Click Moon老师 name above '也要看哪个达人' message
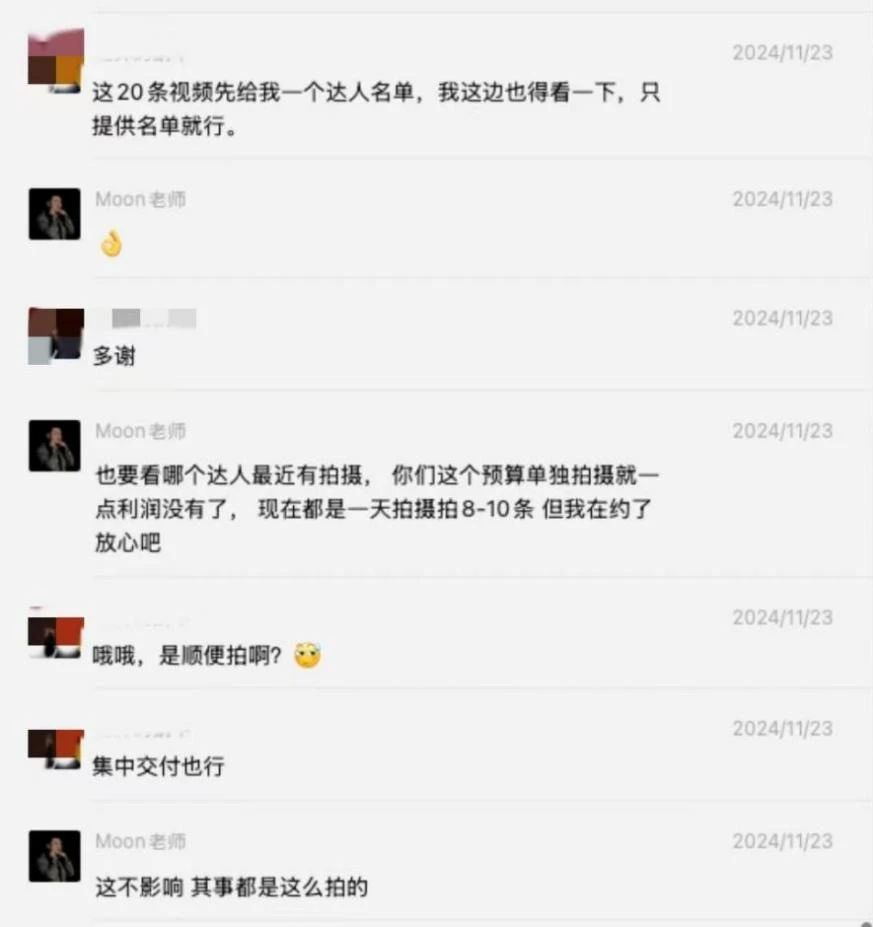This screenshot has height=927, width=873. pyautogui.click(x=141, y=431)
